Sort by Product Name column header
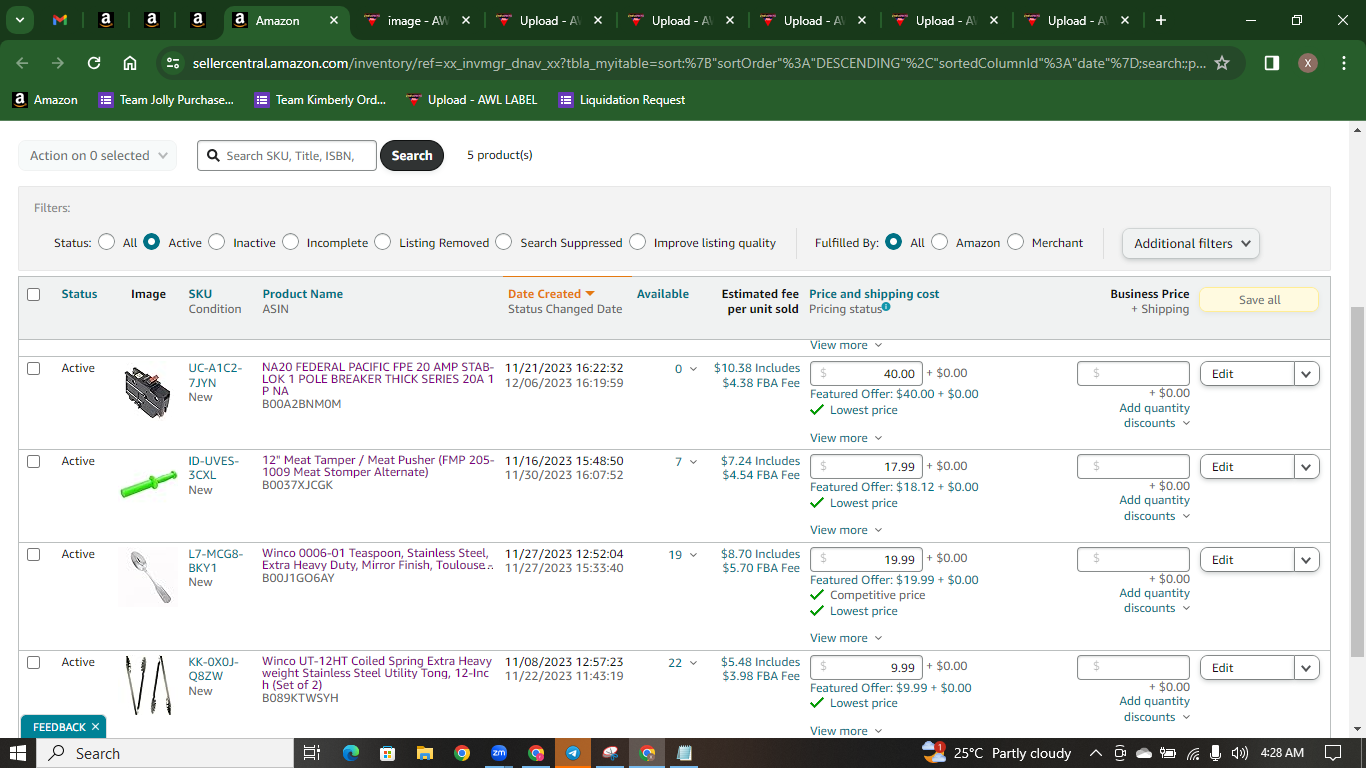Viewport: 1366px width, 768px height. click(x=303, y=294)
